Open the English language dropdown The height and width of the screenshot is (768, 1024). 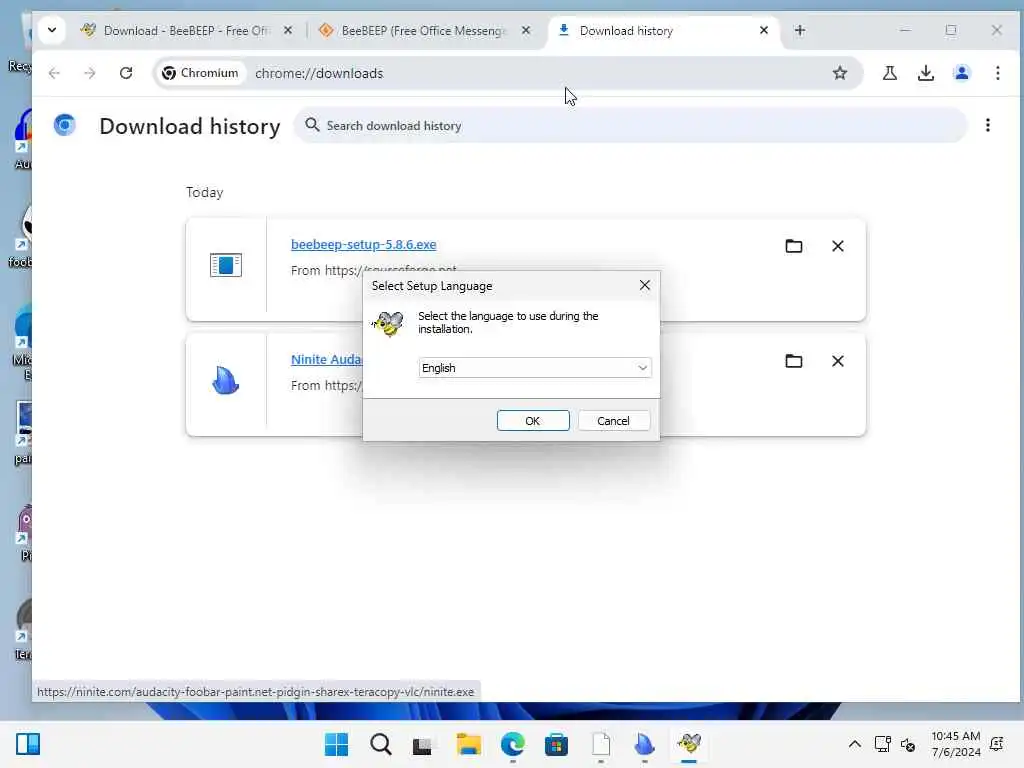pyautogui.click(x=534, y=368)
